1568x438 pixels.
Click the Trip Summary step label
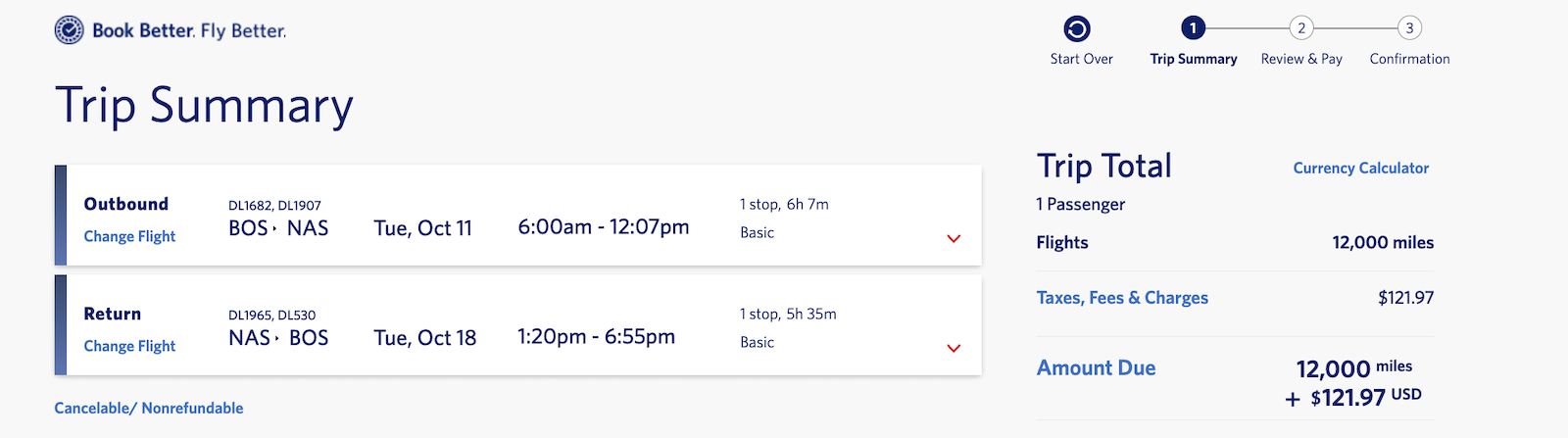1193,59
